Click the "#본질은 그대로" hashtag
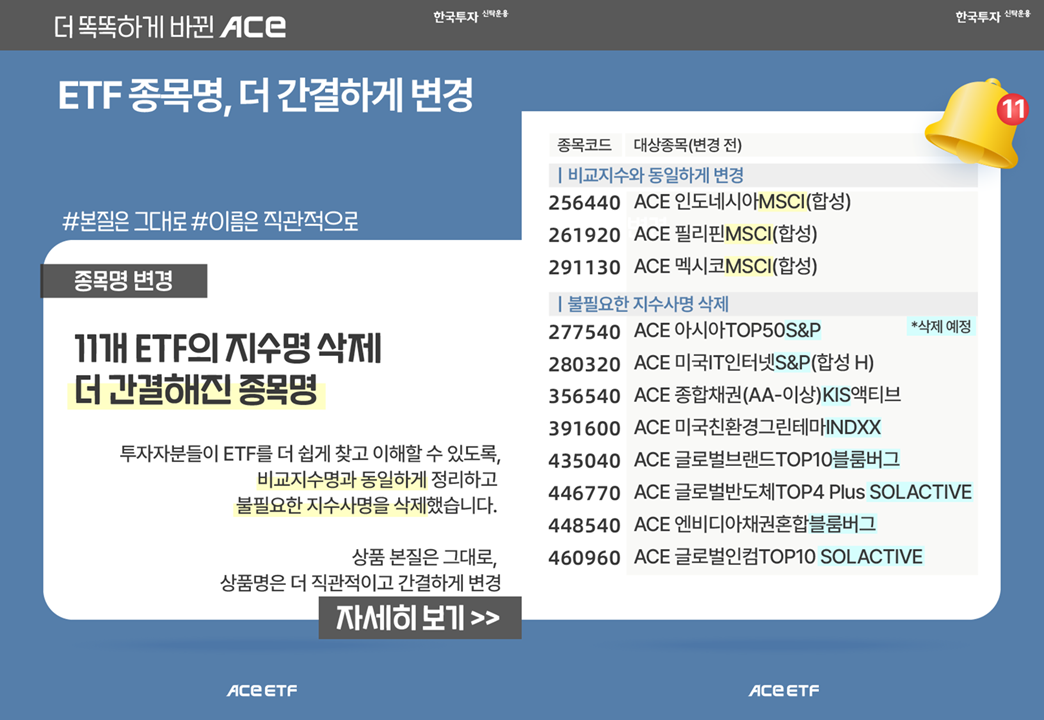The width and height of the screenshot is (1044, 720). tap(125, 221)
